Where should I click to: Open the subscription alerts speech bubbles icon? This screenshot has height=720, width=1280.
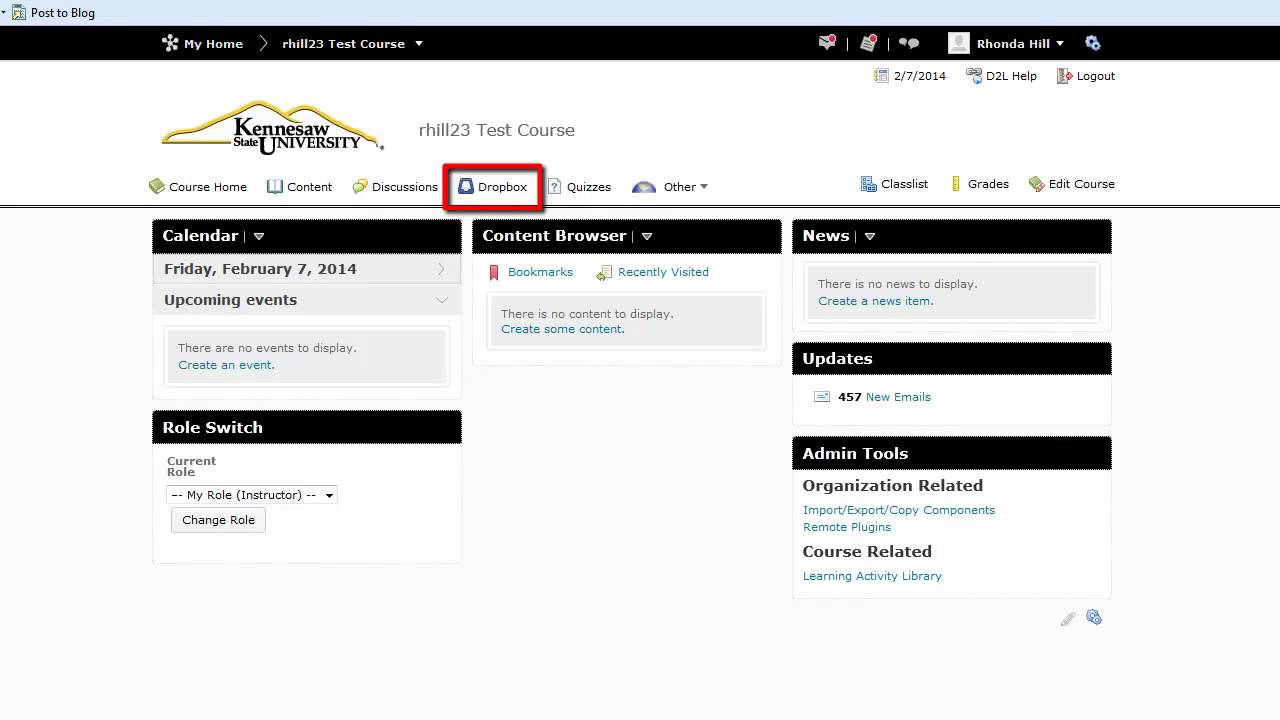coord(908,43)
